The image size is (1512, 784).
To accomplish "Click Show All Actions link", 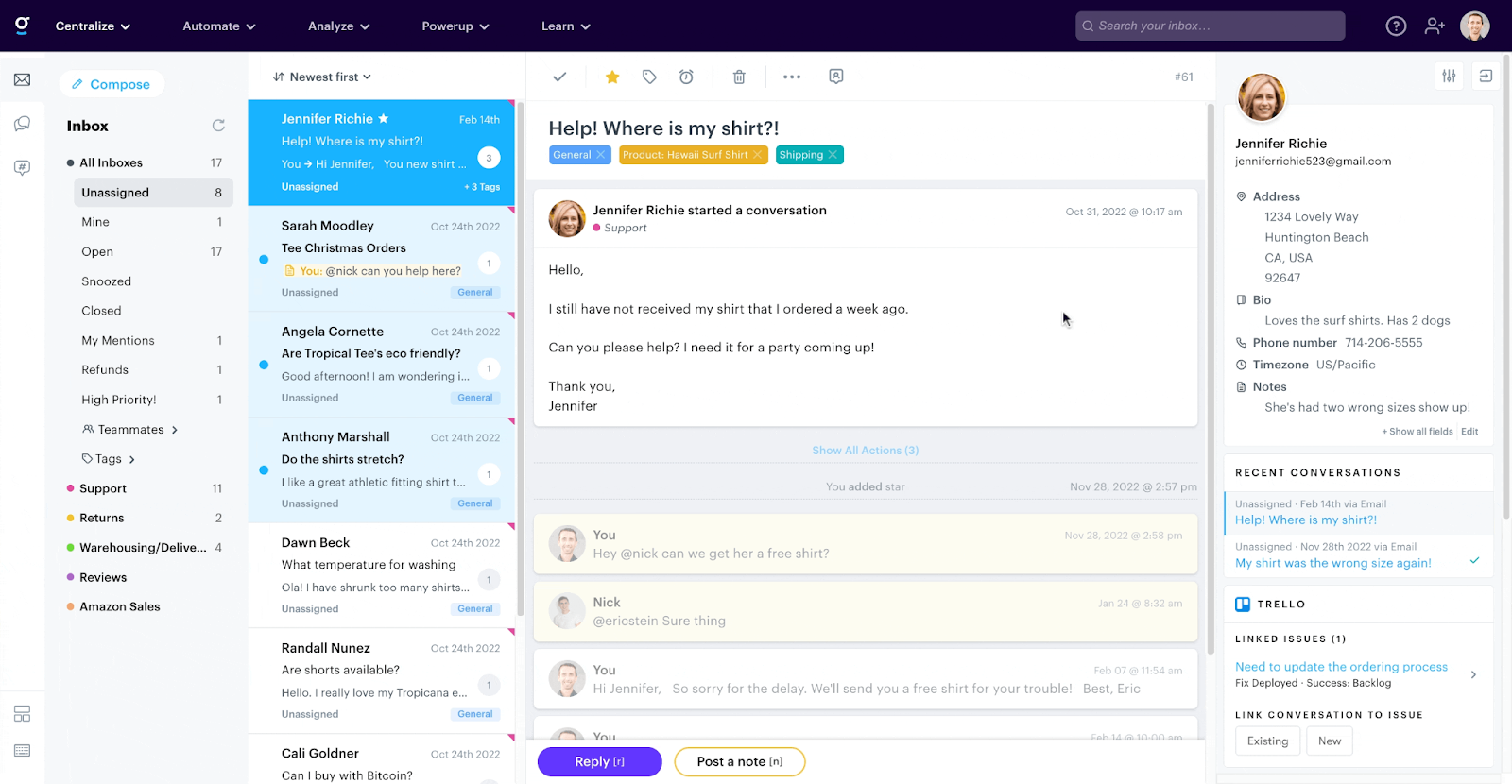I will click(865, 451).
